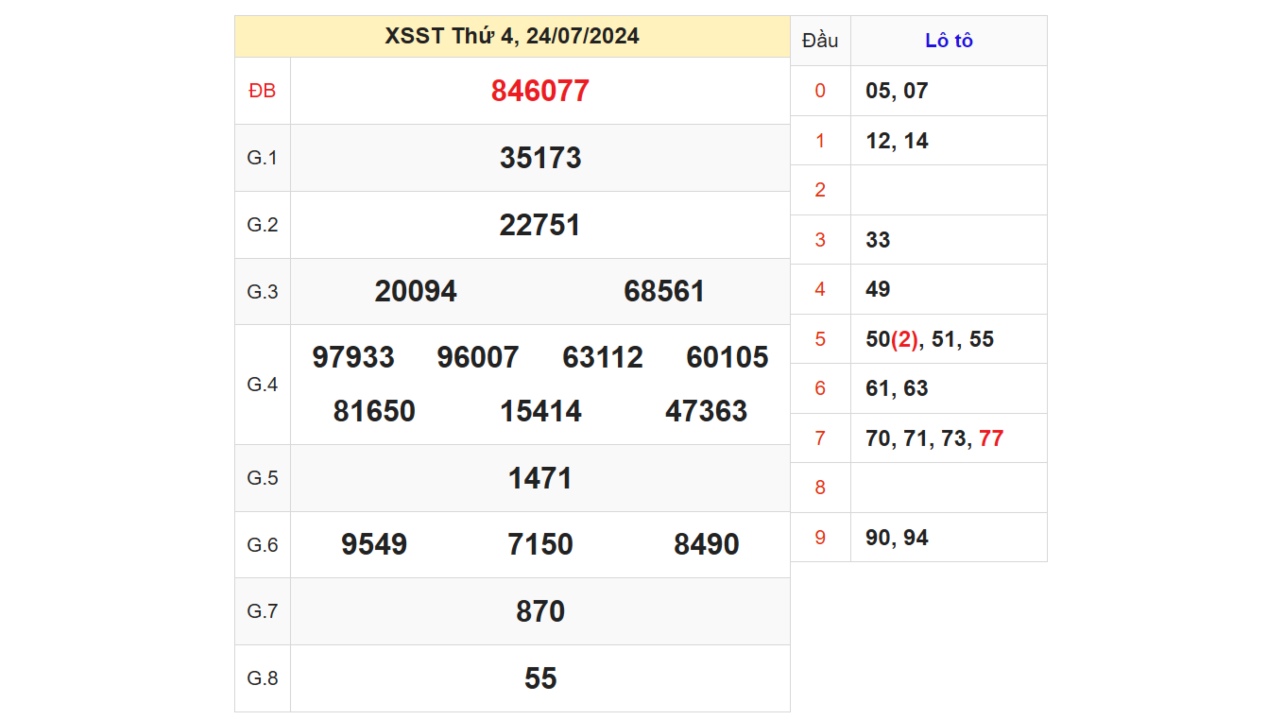Select G.1 prize number 35173

540,158
